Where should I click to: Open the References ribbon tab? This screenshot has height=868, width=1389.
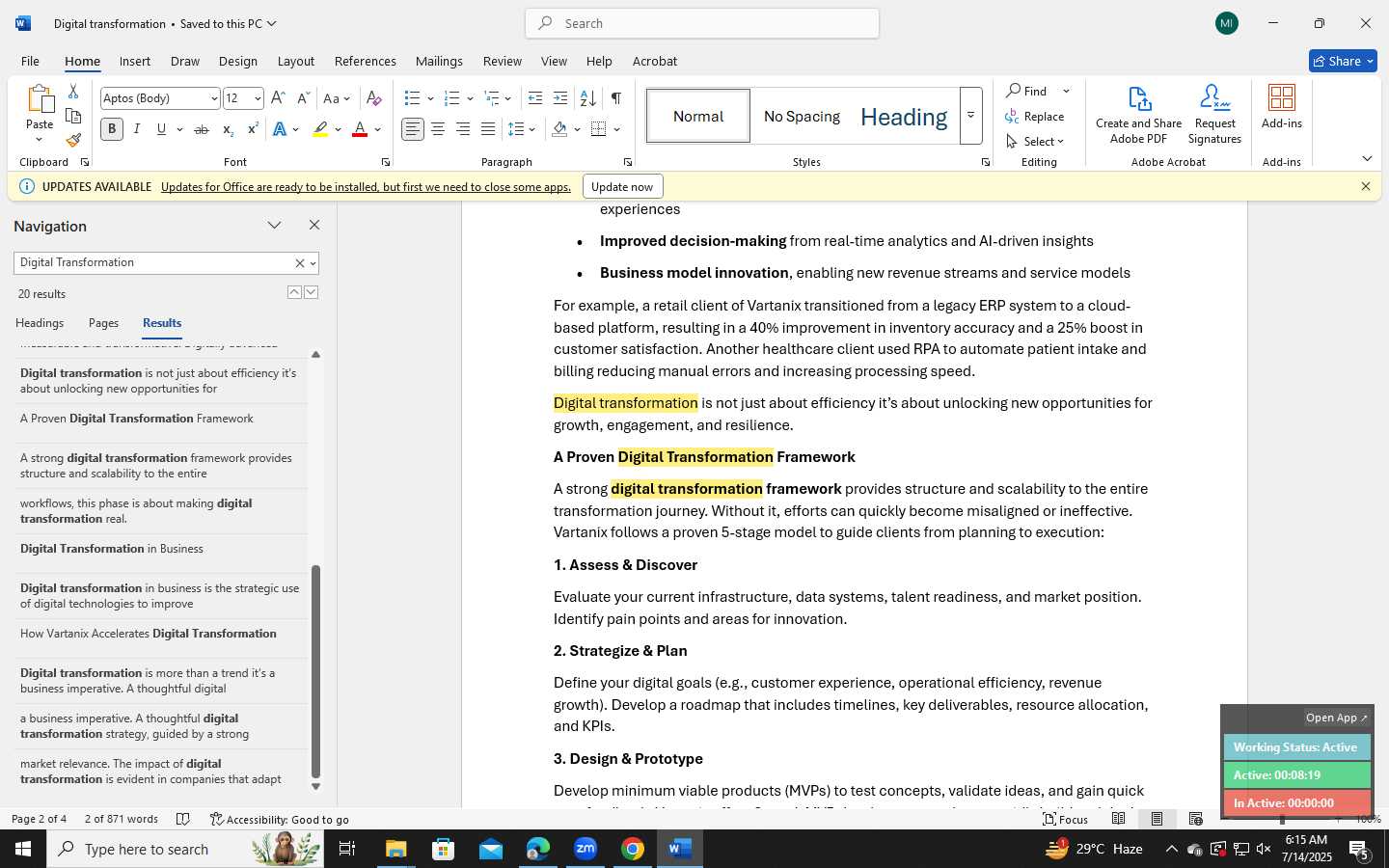point(365,61)
